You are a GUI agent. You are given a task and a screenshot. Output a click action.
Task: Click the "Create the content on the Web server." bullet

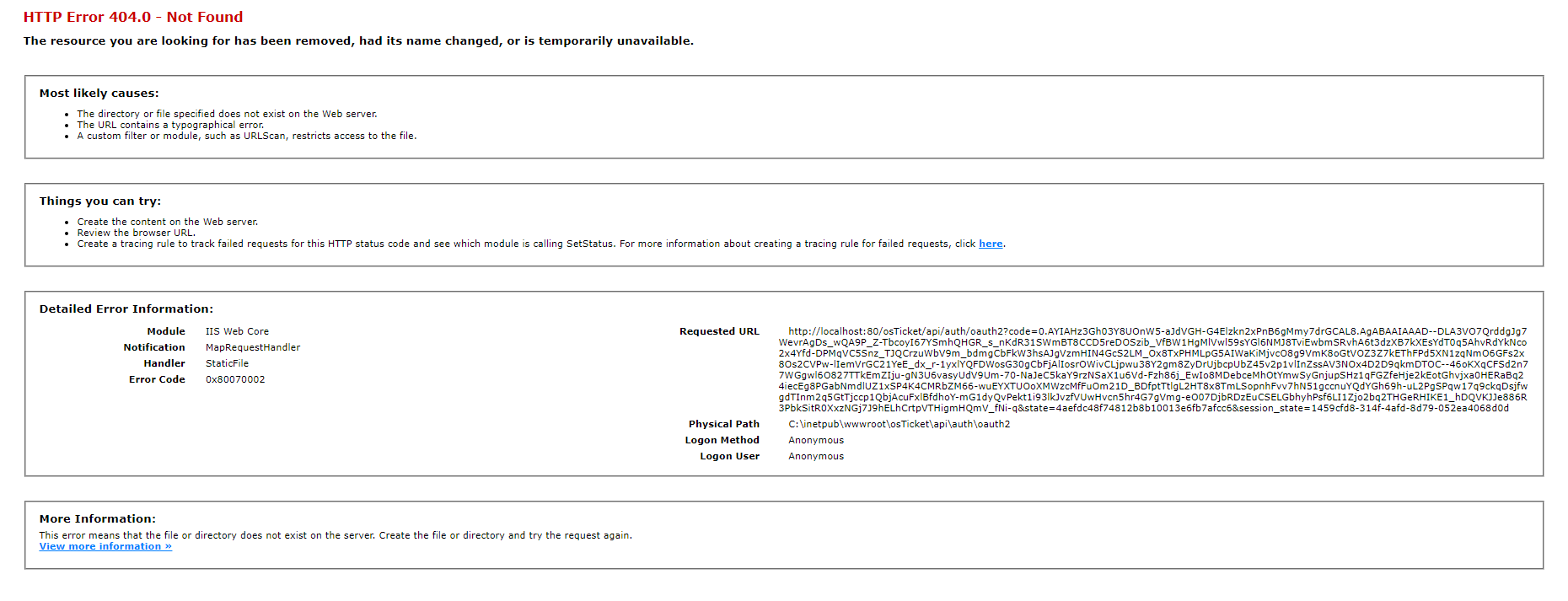[x=167, y=223]
